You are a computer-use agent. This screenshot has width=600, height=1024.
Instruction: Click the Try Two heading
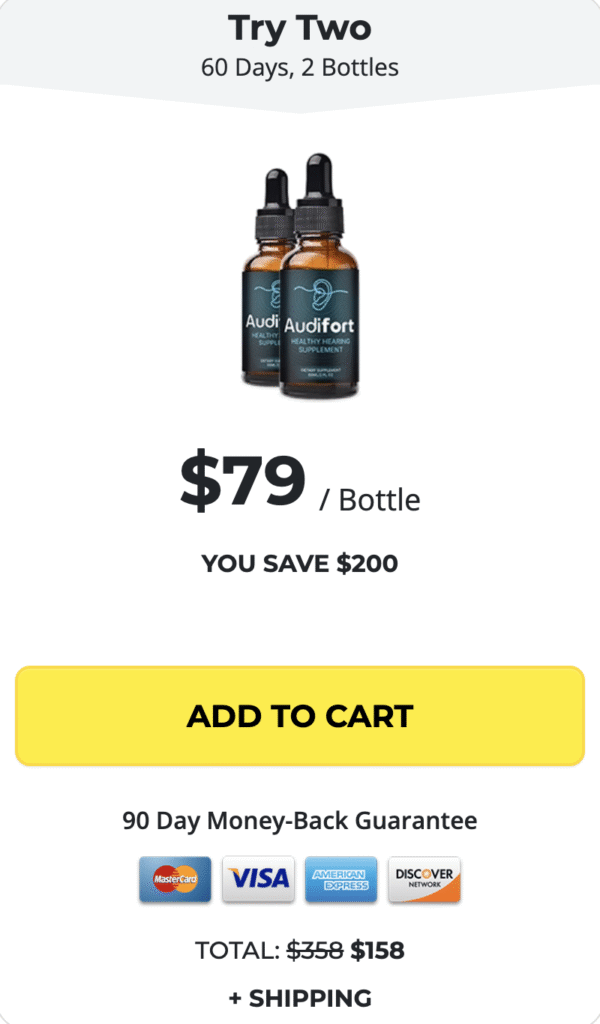pos(300,28)
